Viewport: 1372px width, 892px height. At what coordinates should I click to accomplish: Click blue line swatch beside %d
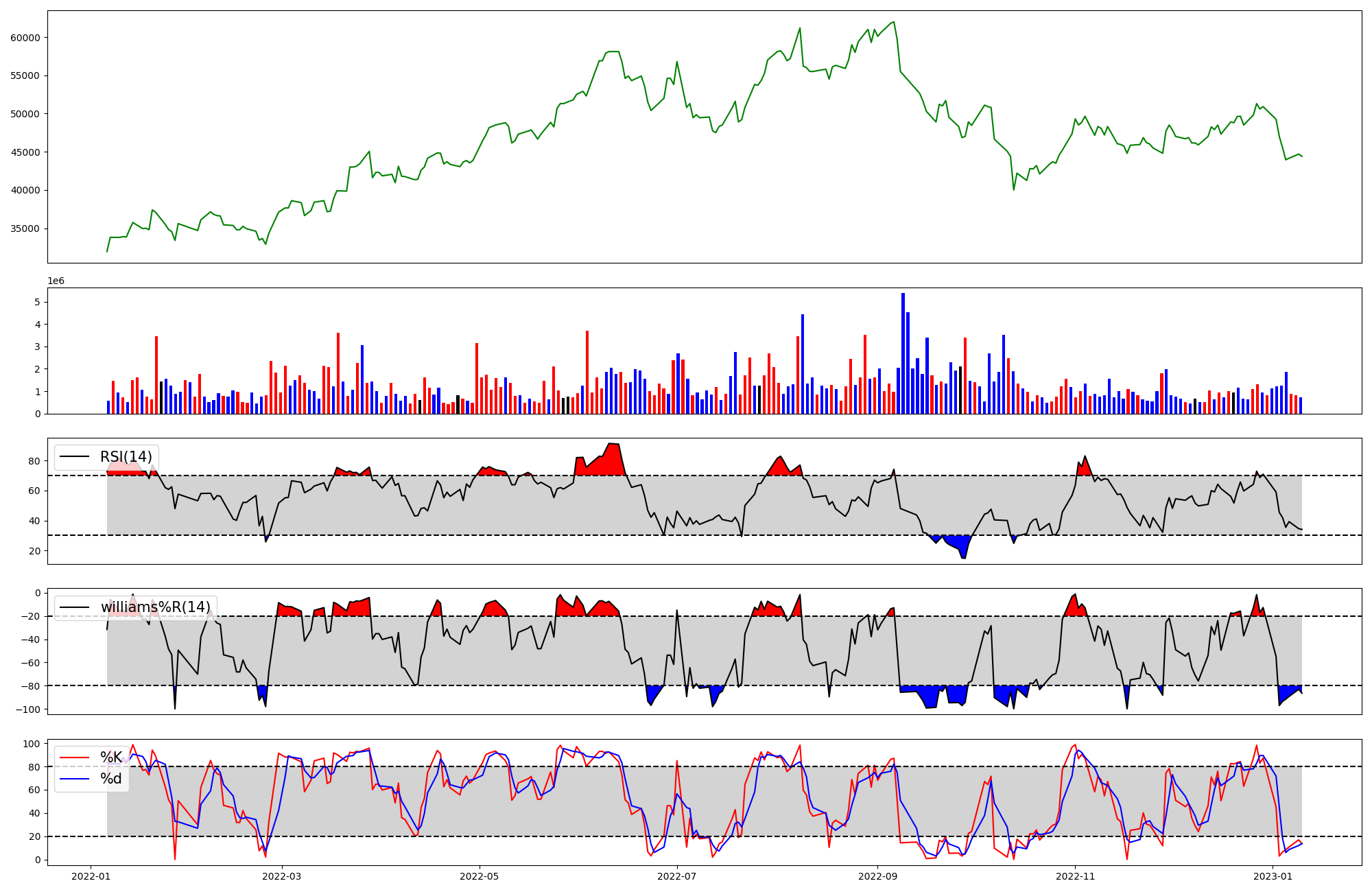click(x=75, y=779)
